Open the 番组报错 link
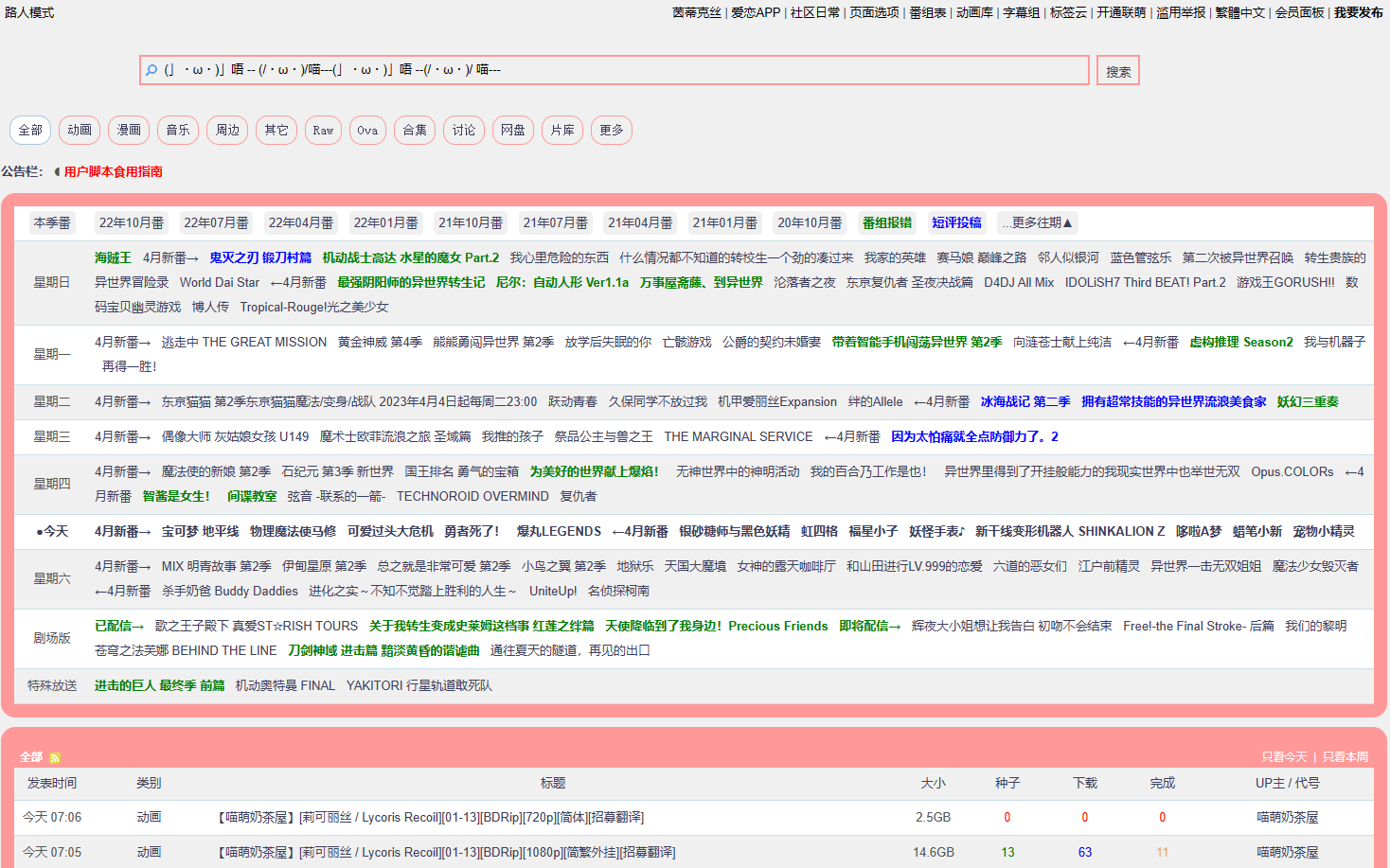Screen dimensions: 1390x868 pyautogui.click(x=887, y=223)
